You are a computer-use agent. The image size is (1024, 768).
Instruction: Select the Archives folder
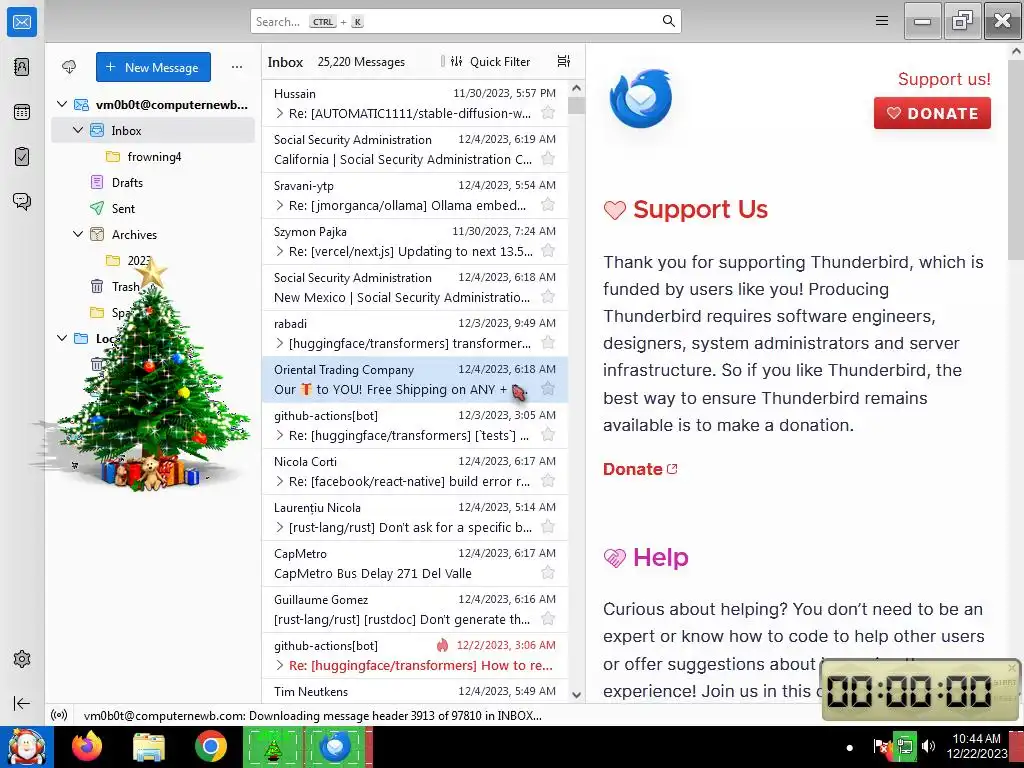point(153,234)
